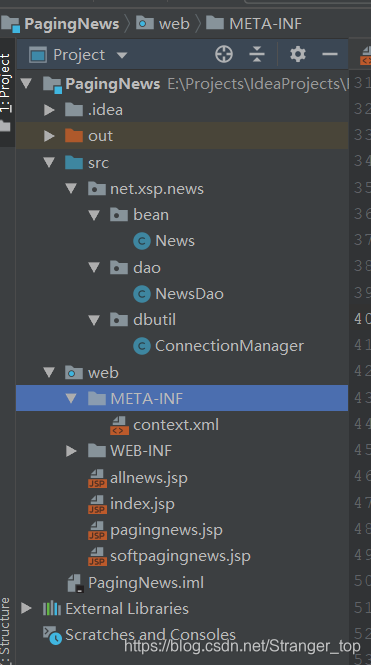Select ConnectionManager in the project tree
This screenshot has width=371, height=665.
229,346
